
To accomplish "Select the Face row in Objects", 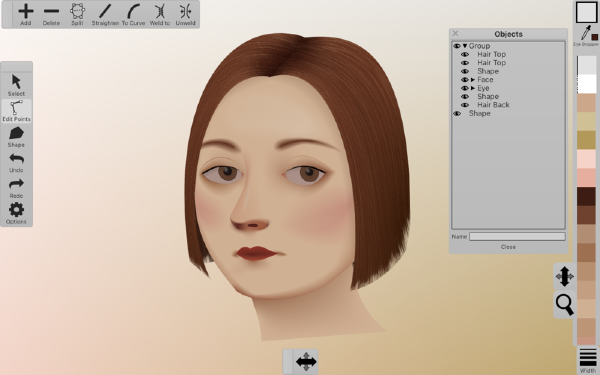I will pos(509,80).
